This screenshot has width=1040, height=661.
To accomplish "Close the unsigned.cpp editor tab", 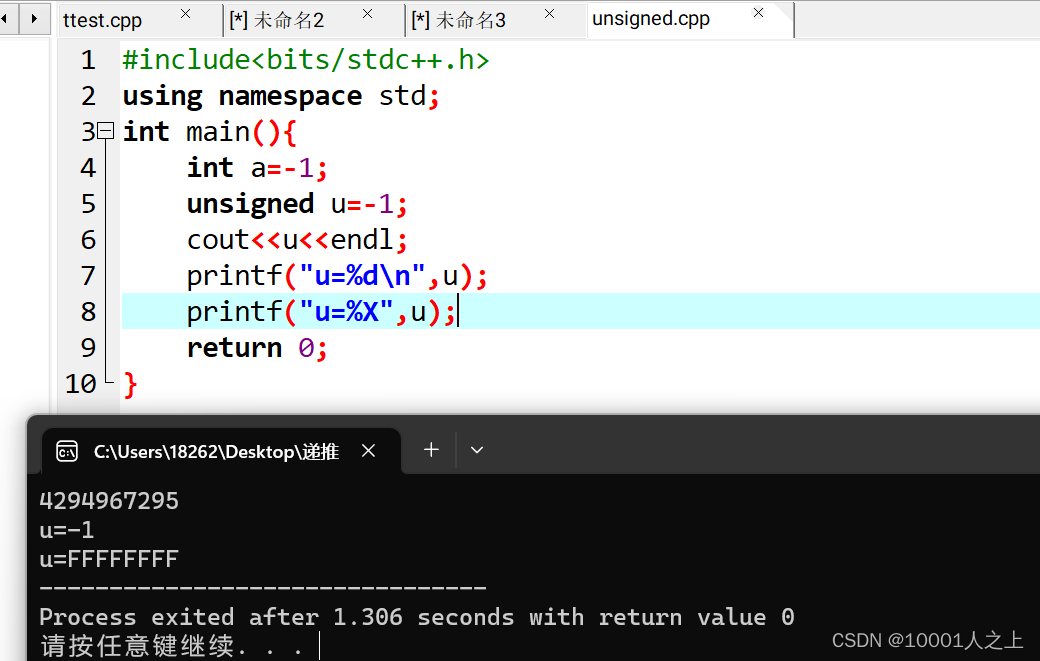I will 757,15.
